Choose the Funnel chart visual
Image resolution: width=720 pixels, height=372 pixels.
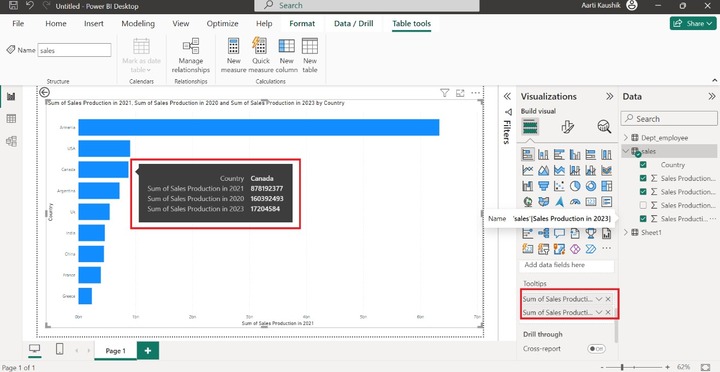544,186
